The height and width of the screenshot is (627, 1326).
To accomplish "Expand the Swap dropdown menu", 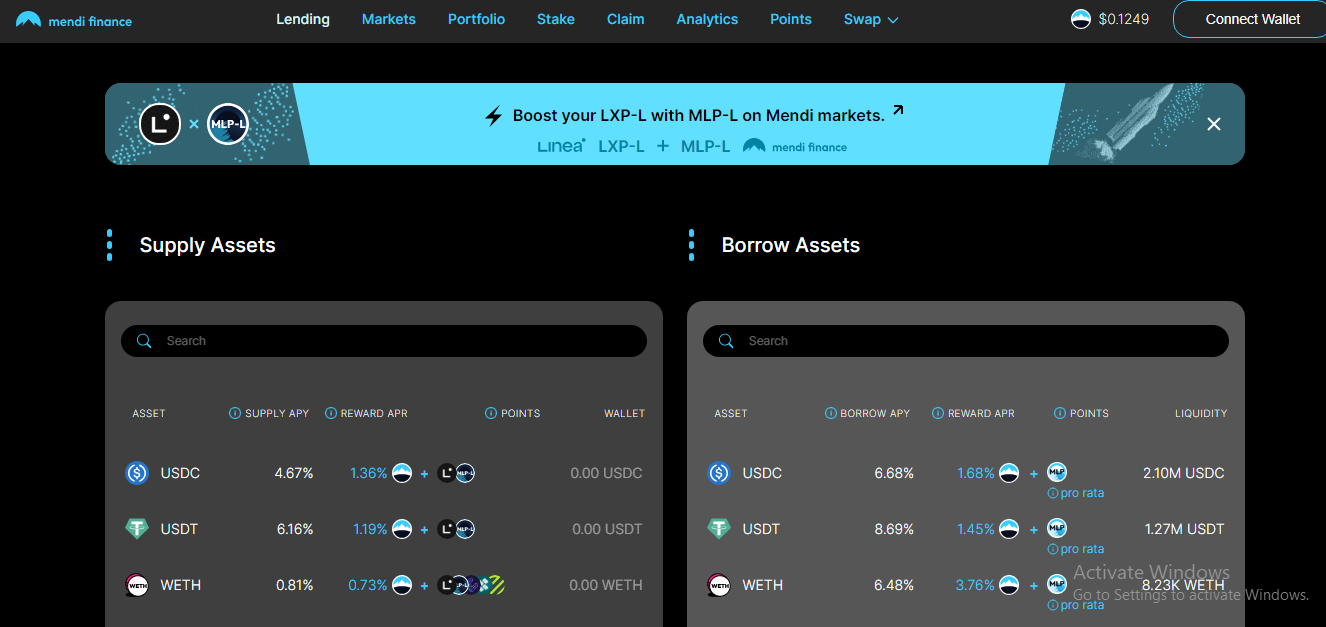I will pos(871,19).
